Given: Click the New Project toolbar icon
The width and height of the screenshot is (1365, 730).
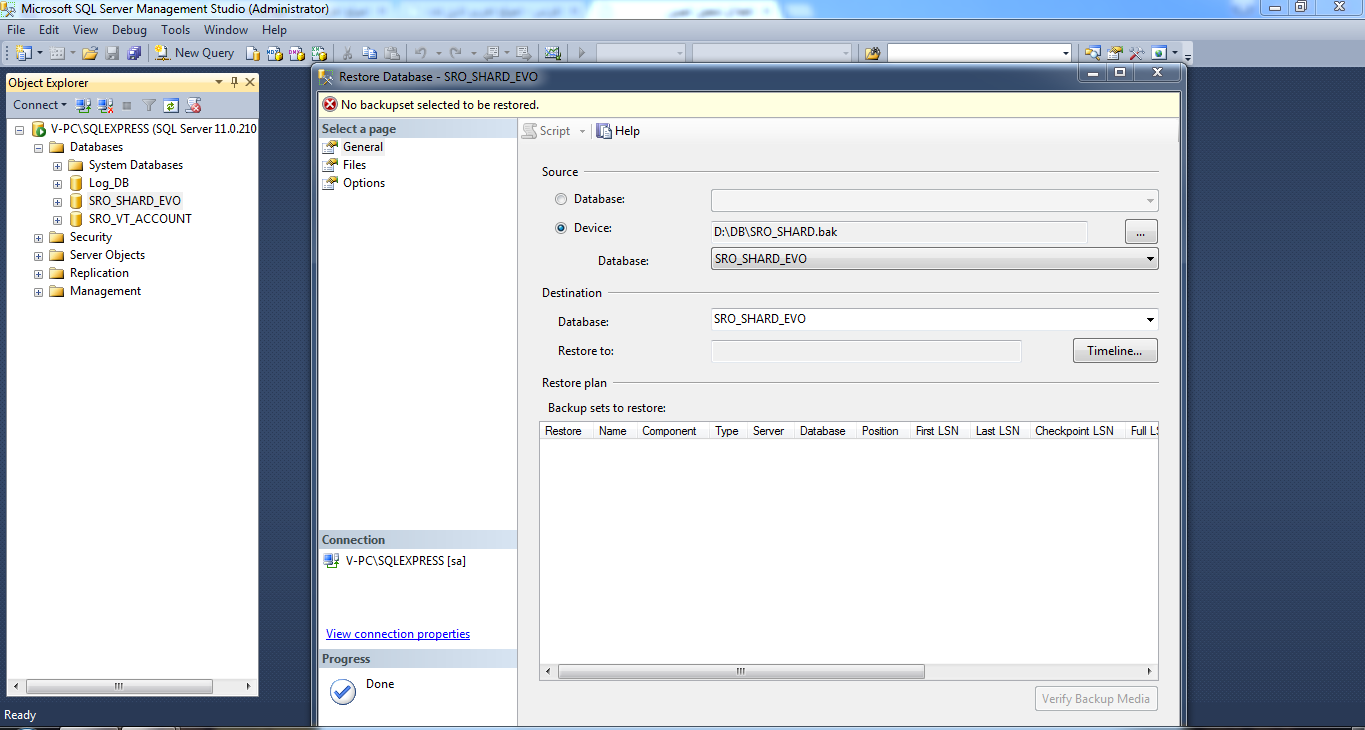Looking at the screenshot, I should tap(24, 53).
